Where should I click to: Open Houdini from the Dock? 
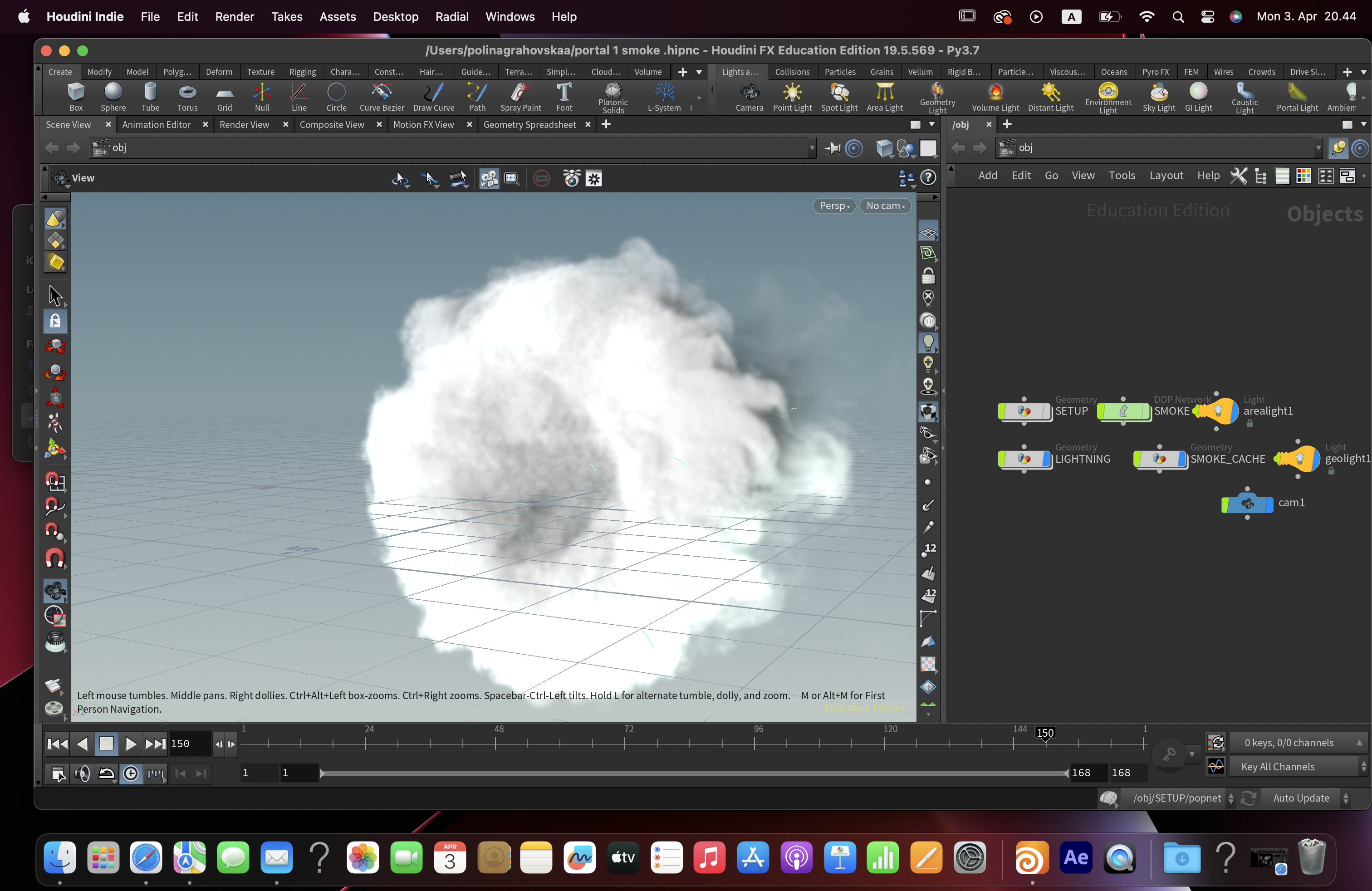pos(1032,858)
